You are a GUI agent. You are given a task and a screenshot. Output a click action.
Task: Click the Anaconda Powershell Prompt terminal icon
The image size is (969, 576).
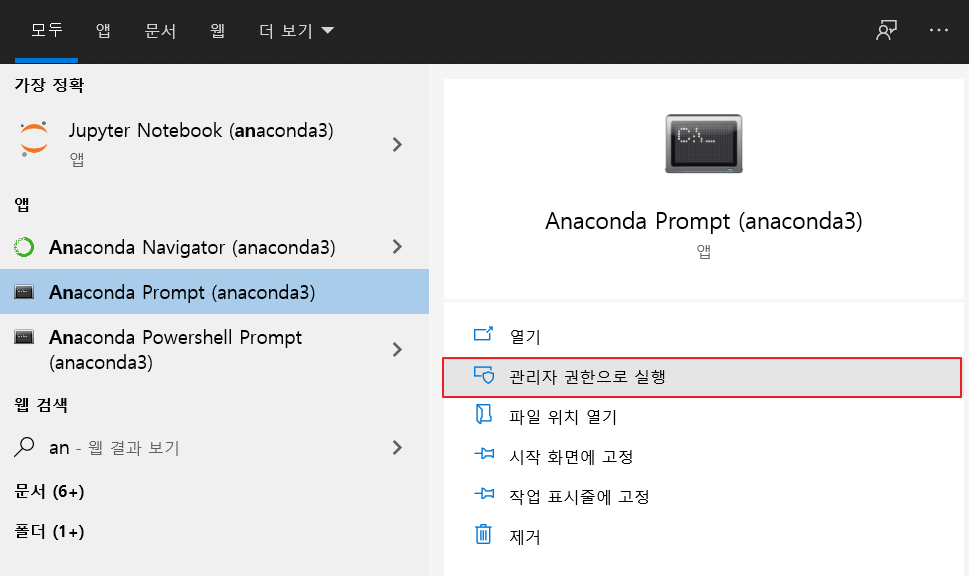24,337
